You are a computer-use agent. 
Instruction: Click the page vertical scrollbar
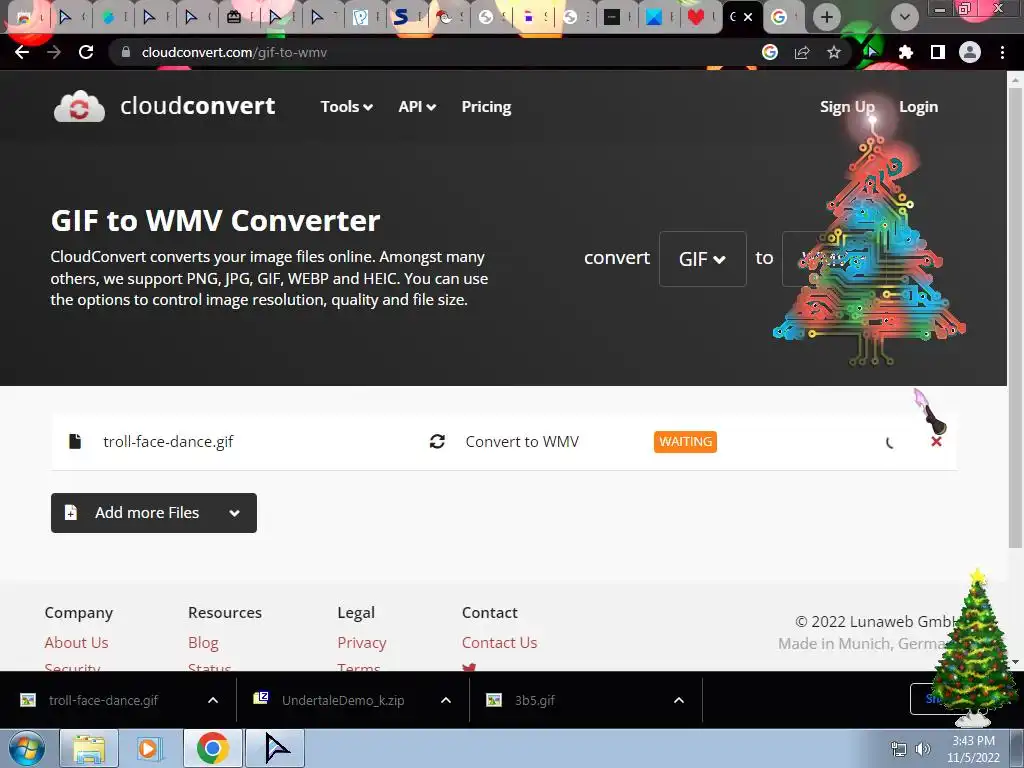1015,317
